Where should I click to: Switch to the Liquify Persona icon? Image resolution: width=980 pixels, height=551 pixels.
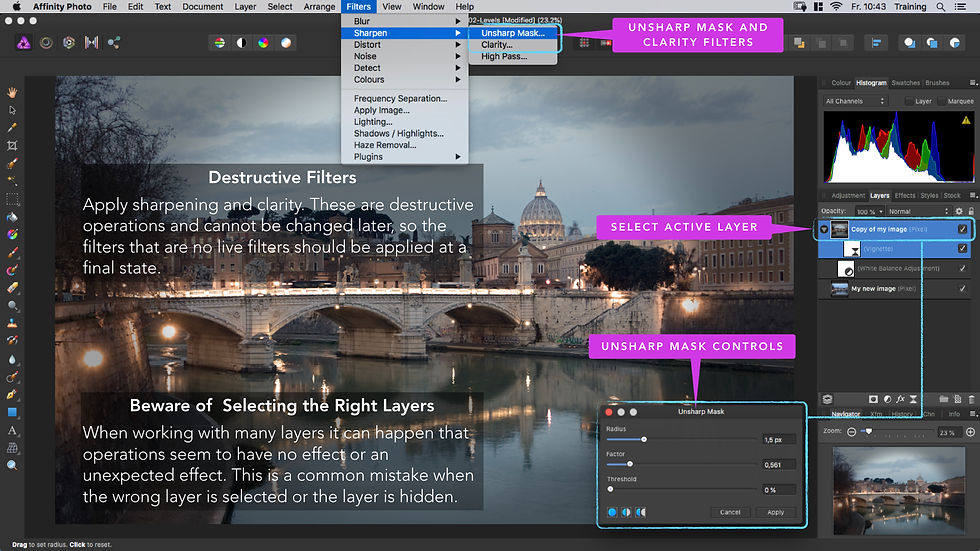tap(46, 42)
